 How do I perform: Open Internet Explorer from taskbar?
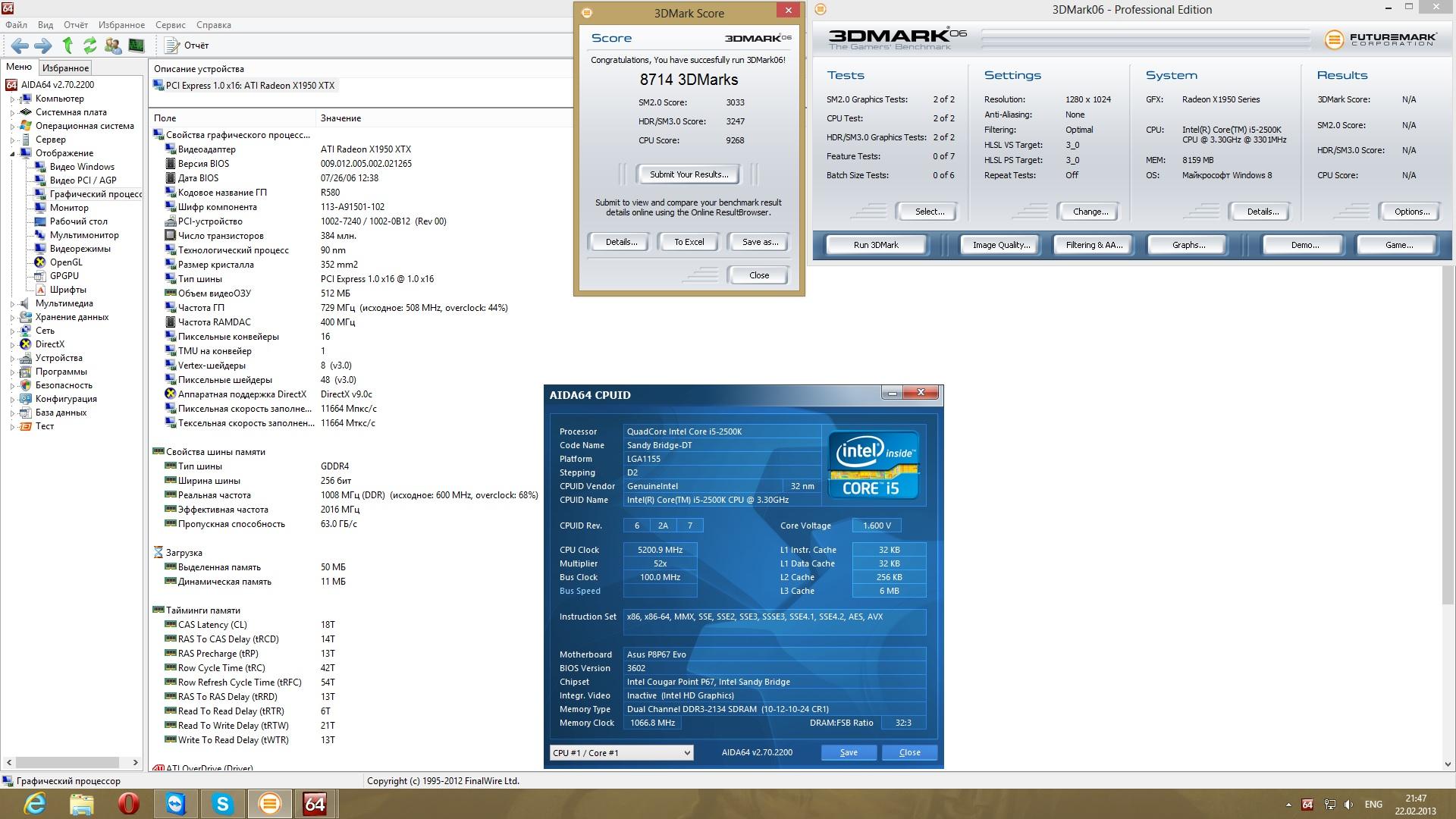coord(35,804)
